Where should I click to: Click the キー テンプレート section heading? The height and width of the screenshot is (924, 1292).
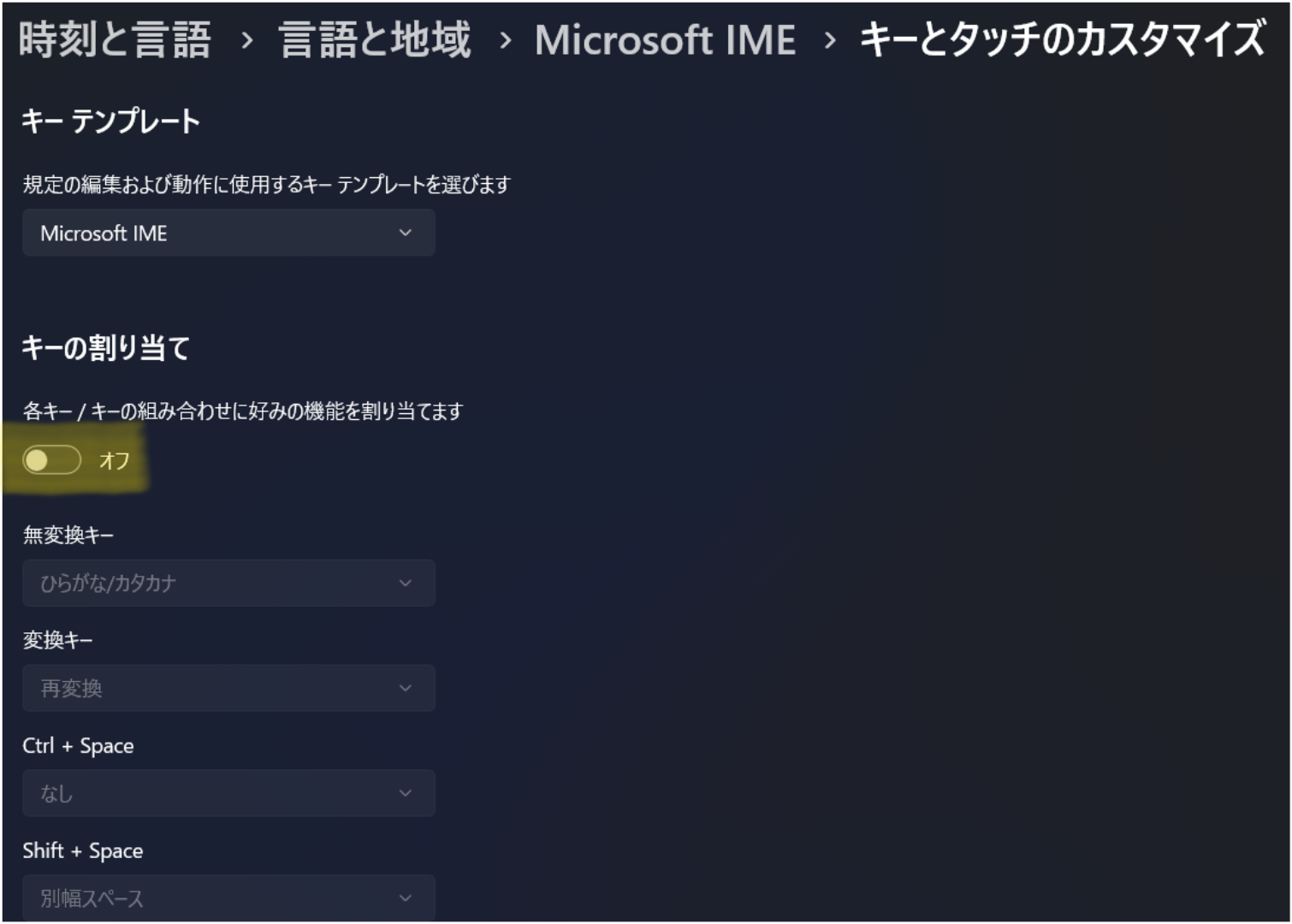[x=110, y=121]
